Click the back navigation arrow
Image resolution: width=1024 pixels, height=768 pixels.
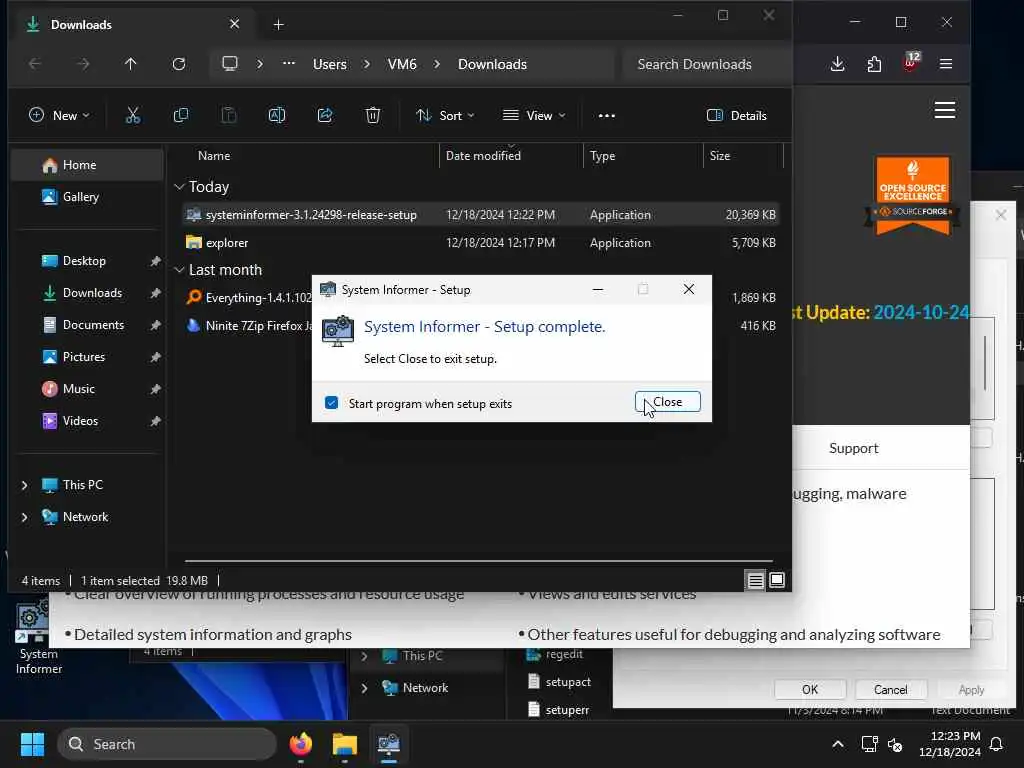[35, 64]
